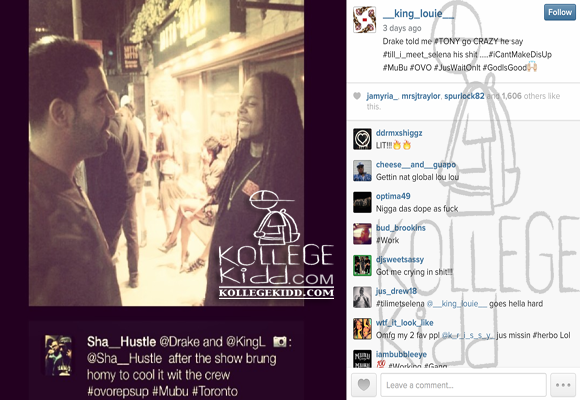Open the #OVO hashtag in caption
580x400 pixels.
pos(421,68)
